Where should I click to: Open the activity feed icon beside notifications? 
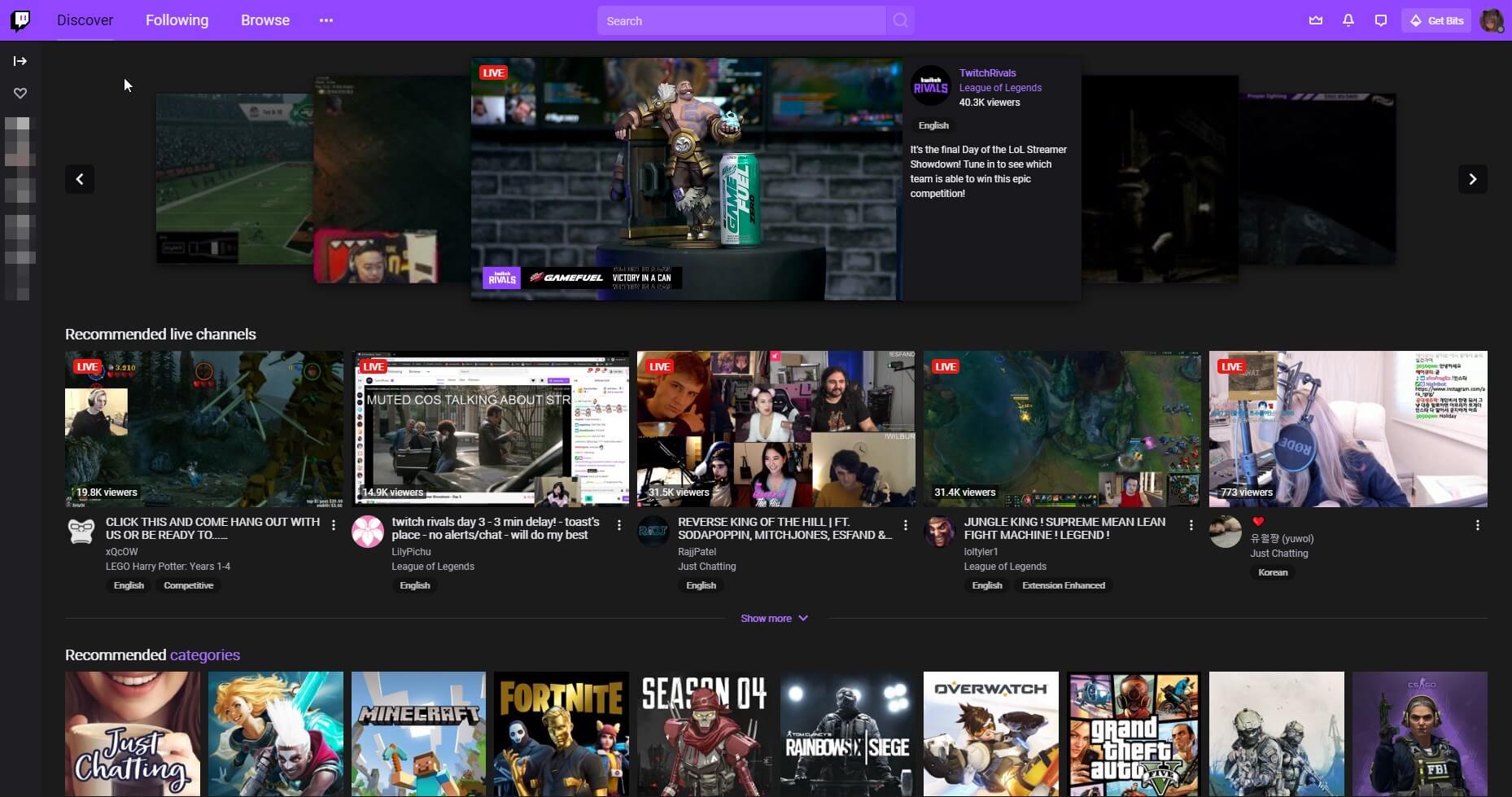(x=1316, y=20)
